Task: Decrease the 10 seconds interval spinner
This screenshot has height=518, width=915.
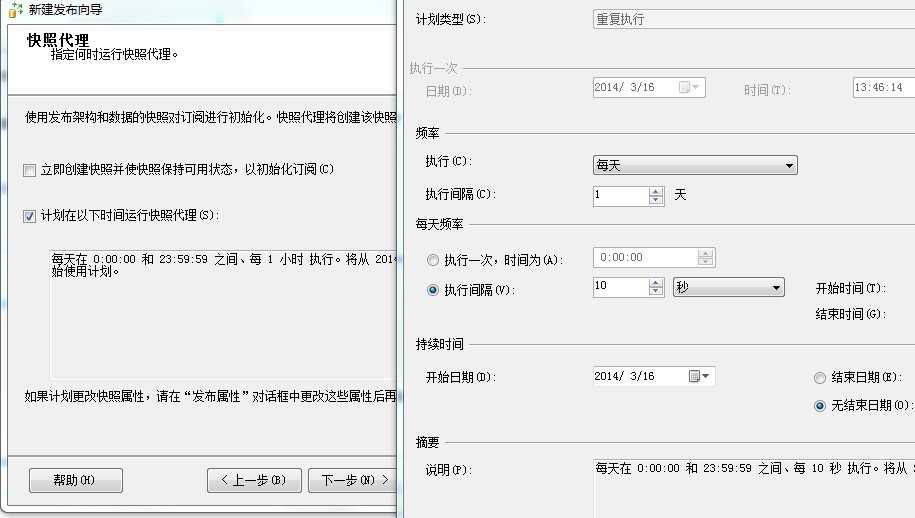Action: [656, 291]
